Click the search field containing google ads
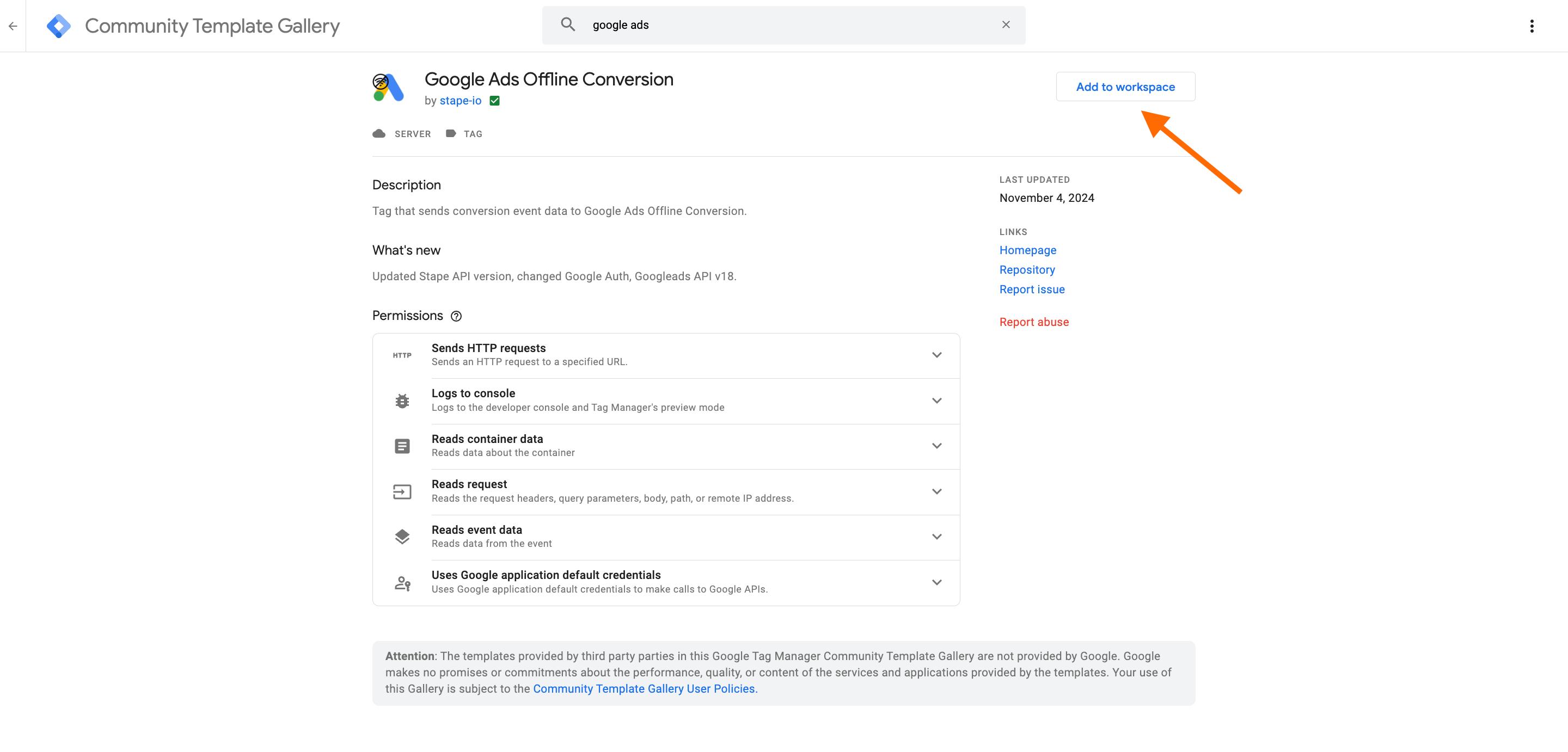Image resolution: width=1568 pixels, height=752 pixels. (783, 25)
